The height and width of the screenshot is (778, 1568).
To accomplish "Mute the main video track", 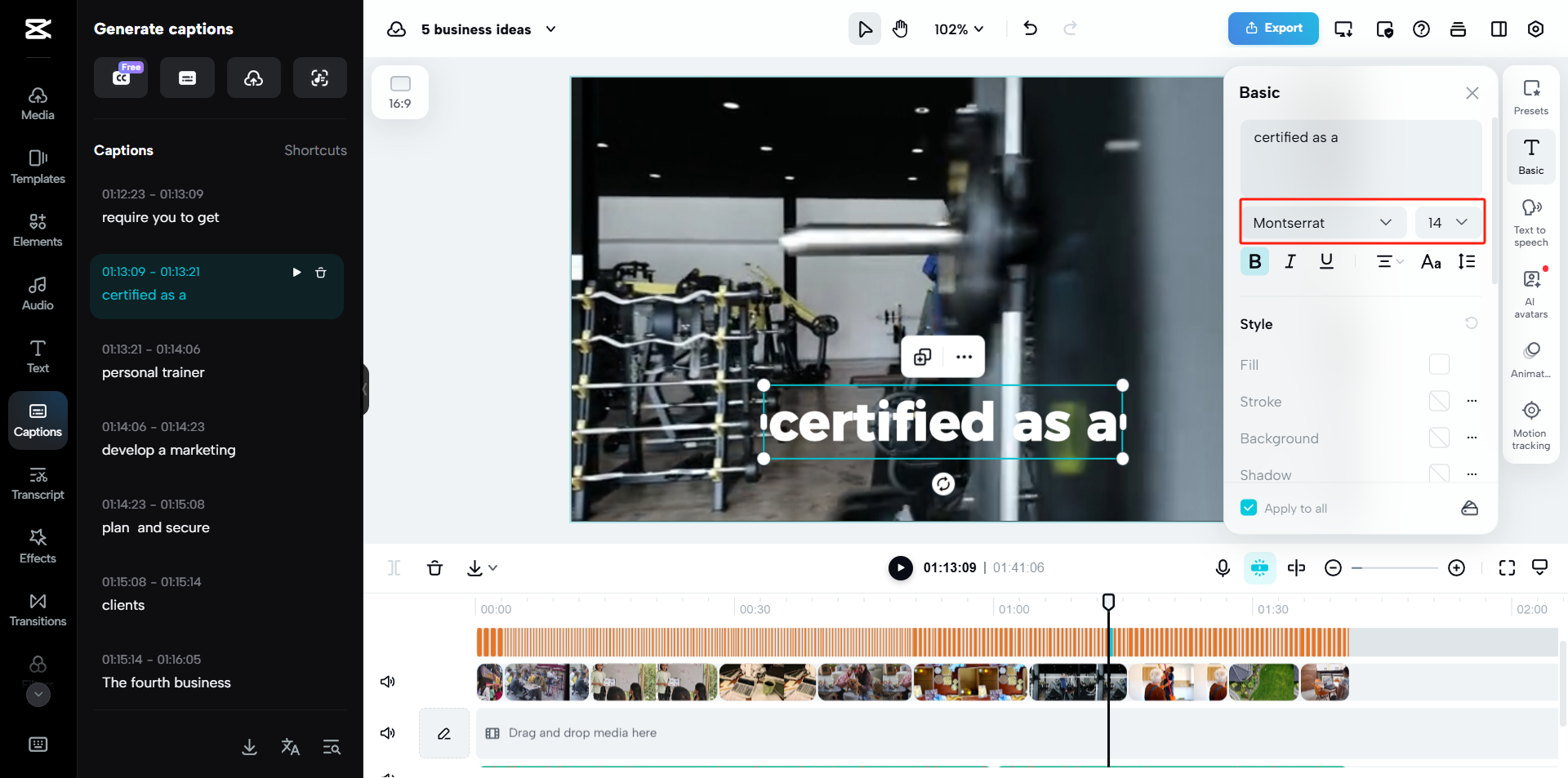I will tap(388, 682).
